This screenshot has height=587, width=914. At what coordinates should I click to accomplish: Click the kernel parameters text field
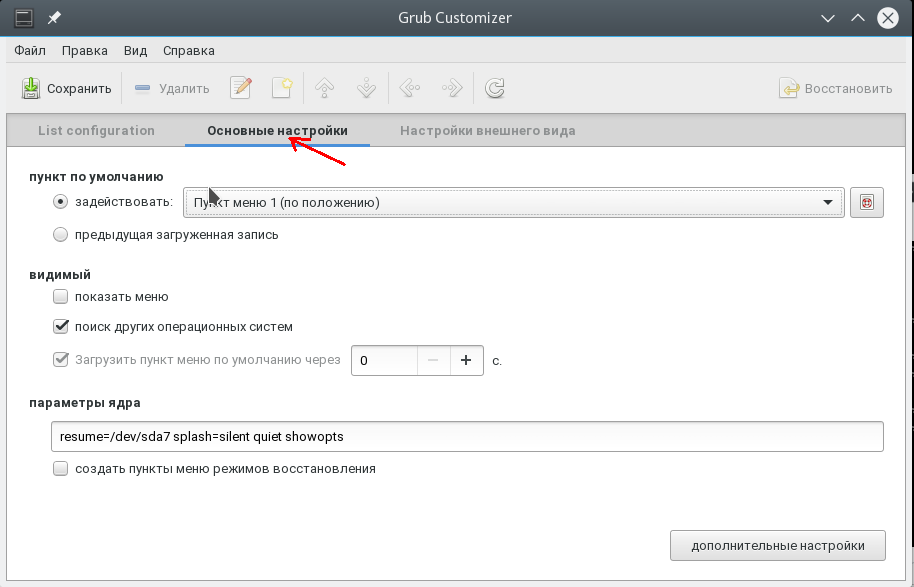pos(467,437)
